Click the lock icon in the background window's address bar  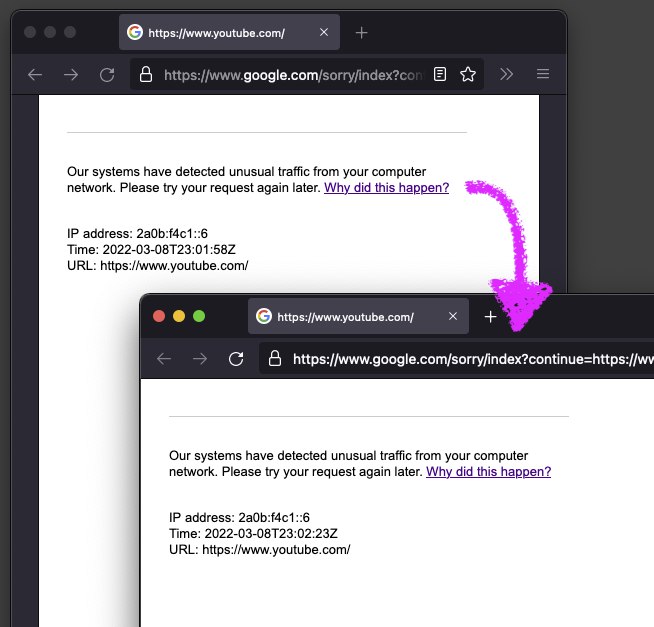click(x=146, y=74)
